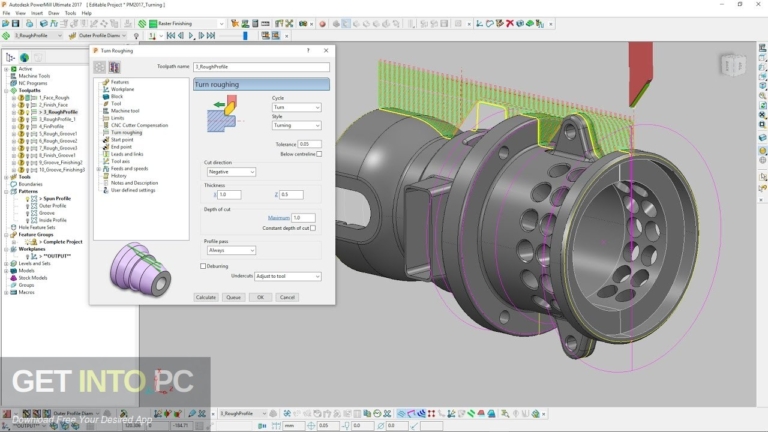Click the light bulb draw-toolpath icon
This screenshot has width=768, height=432.
click(136, 36)
